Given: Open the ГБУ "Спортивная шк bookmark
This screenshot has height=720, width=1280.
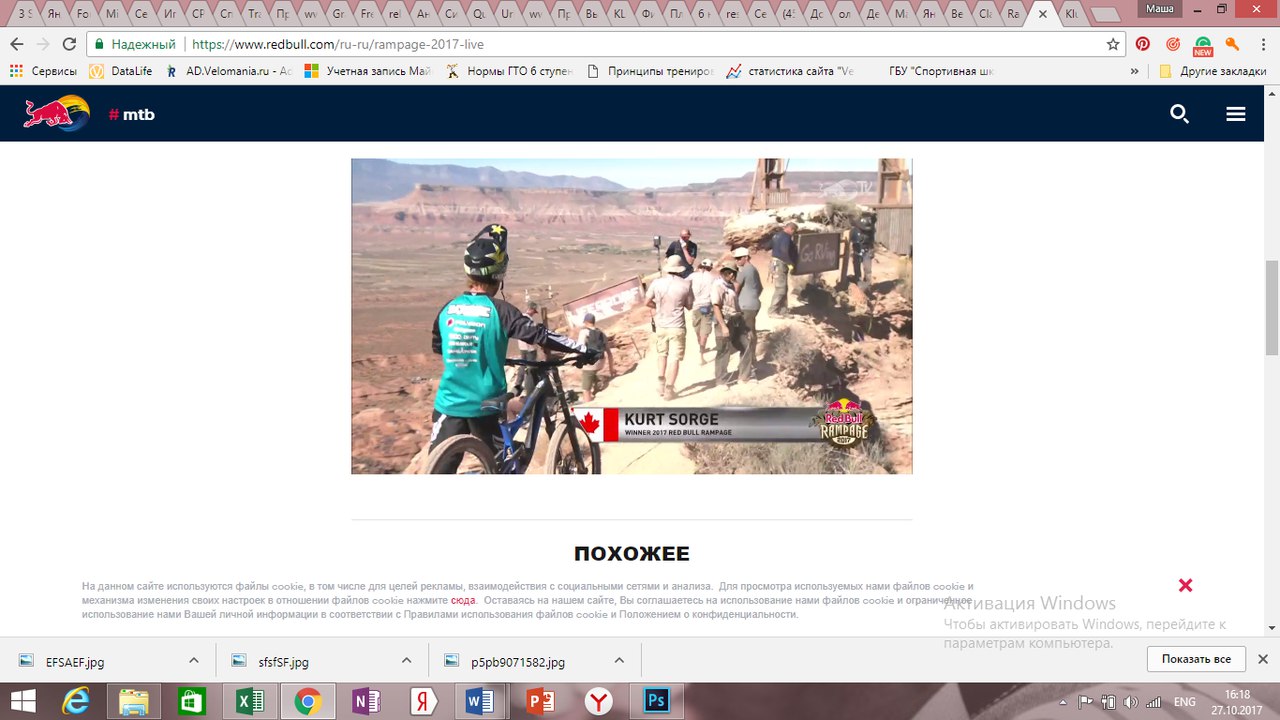Looking at the screenshot, I should coord(943,71).
